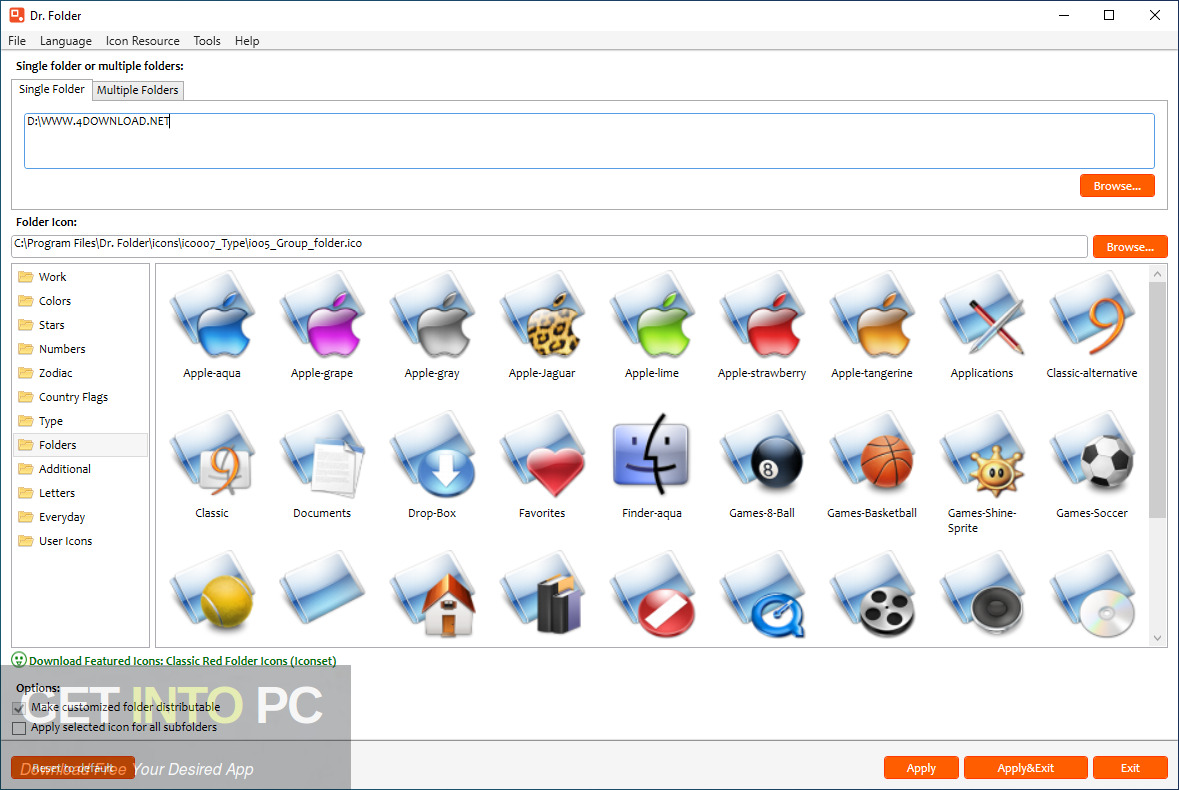Choose the Drop-Box folder icon
The image size is (1179, 790).
click(x=432, y=456)
